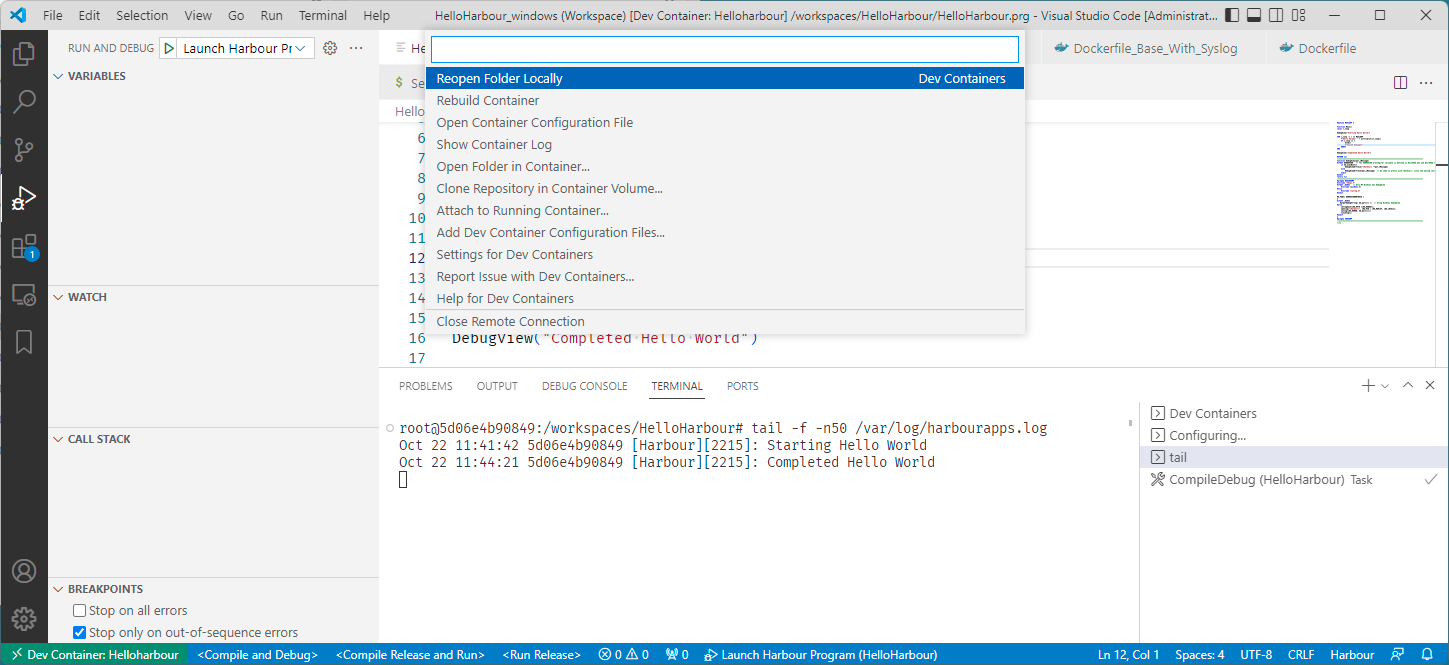Open the Search view icon

pyautogui.click(x=24, y=102)
